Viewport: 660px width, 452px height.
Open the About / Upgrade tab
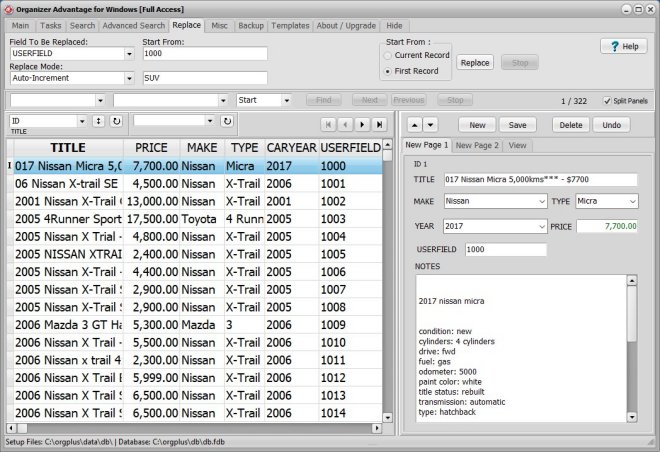(346, 26)
